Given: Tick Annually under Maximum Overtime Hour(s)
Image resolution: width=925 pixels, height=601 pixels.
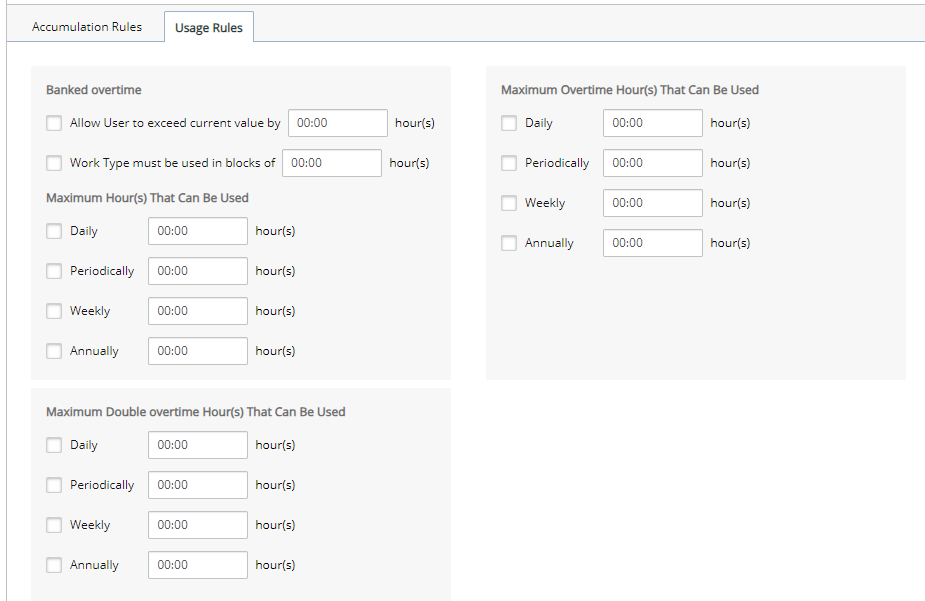Looking at the screenshot, I should (509, 244).
